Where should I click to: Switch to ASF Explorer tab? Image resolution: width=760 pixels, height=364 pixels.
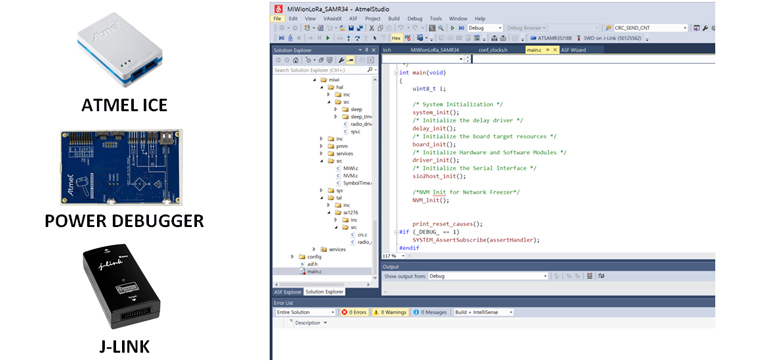click(x=288, y=292)
